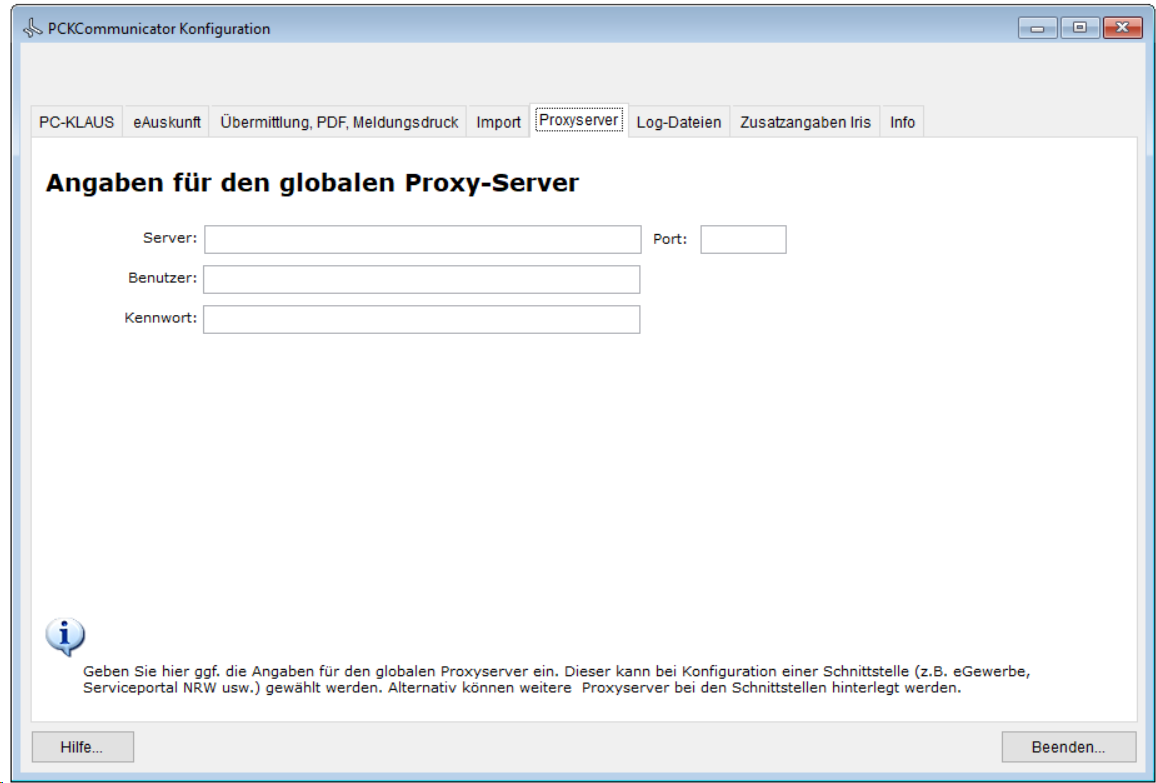Minimize the configuration window
The image size is (1156, 783).
tap(1038, 28)
